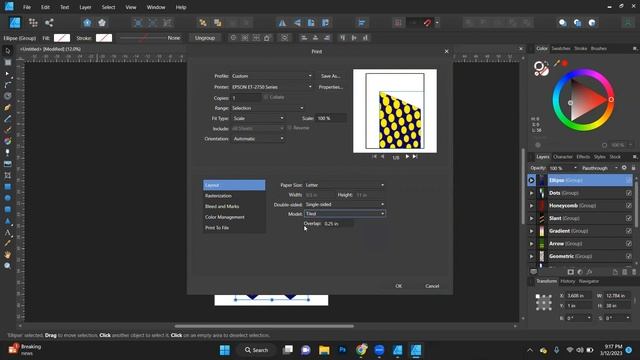Open the Paper Size dropdown
The height and width of the screenshot is (360, 640).
point(345,185)
